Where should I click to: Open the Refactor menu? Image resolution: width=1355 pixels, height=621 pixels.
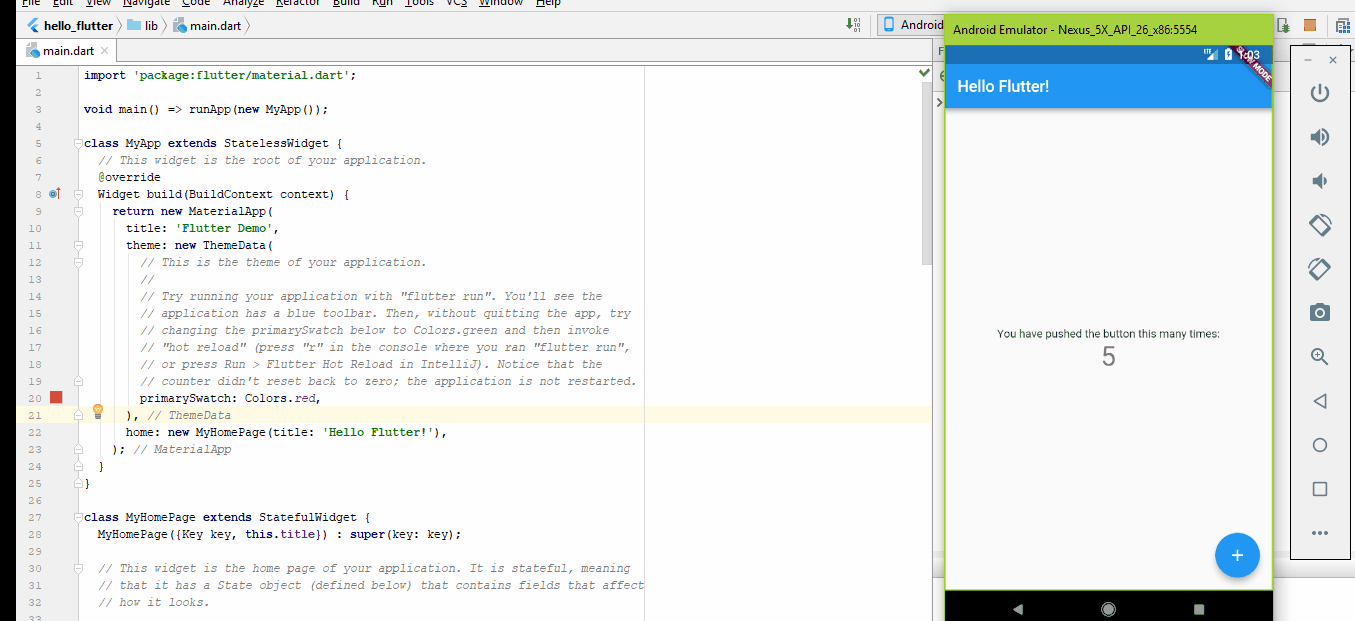298,3
